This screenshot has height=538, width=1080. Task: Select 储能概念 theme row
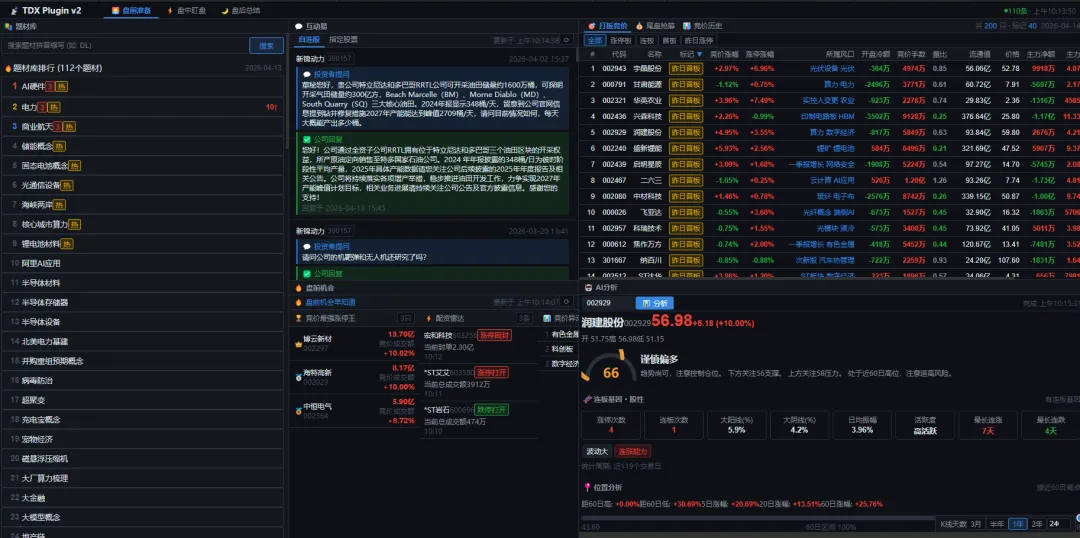[143, 146]
